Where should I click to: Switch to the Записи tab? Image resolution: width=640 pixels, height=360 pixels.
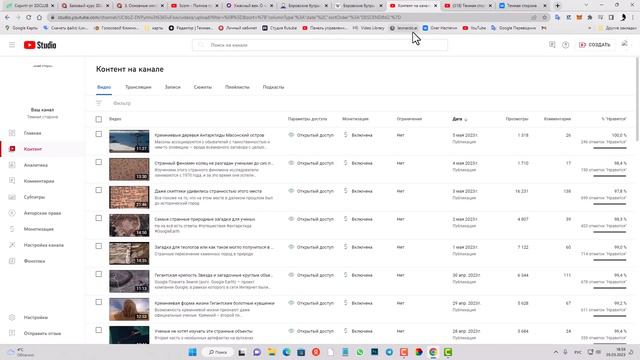(173, 87)
